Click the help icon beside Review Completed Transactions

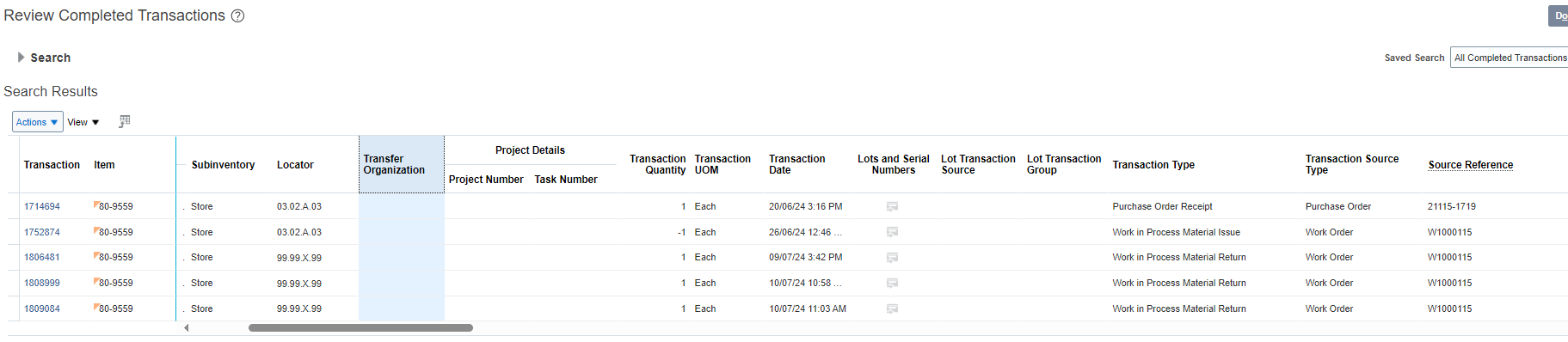237,15
